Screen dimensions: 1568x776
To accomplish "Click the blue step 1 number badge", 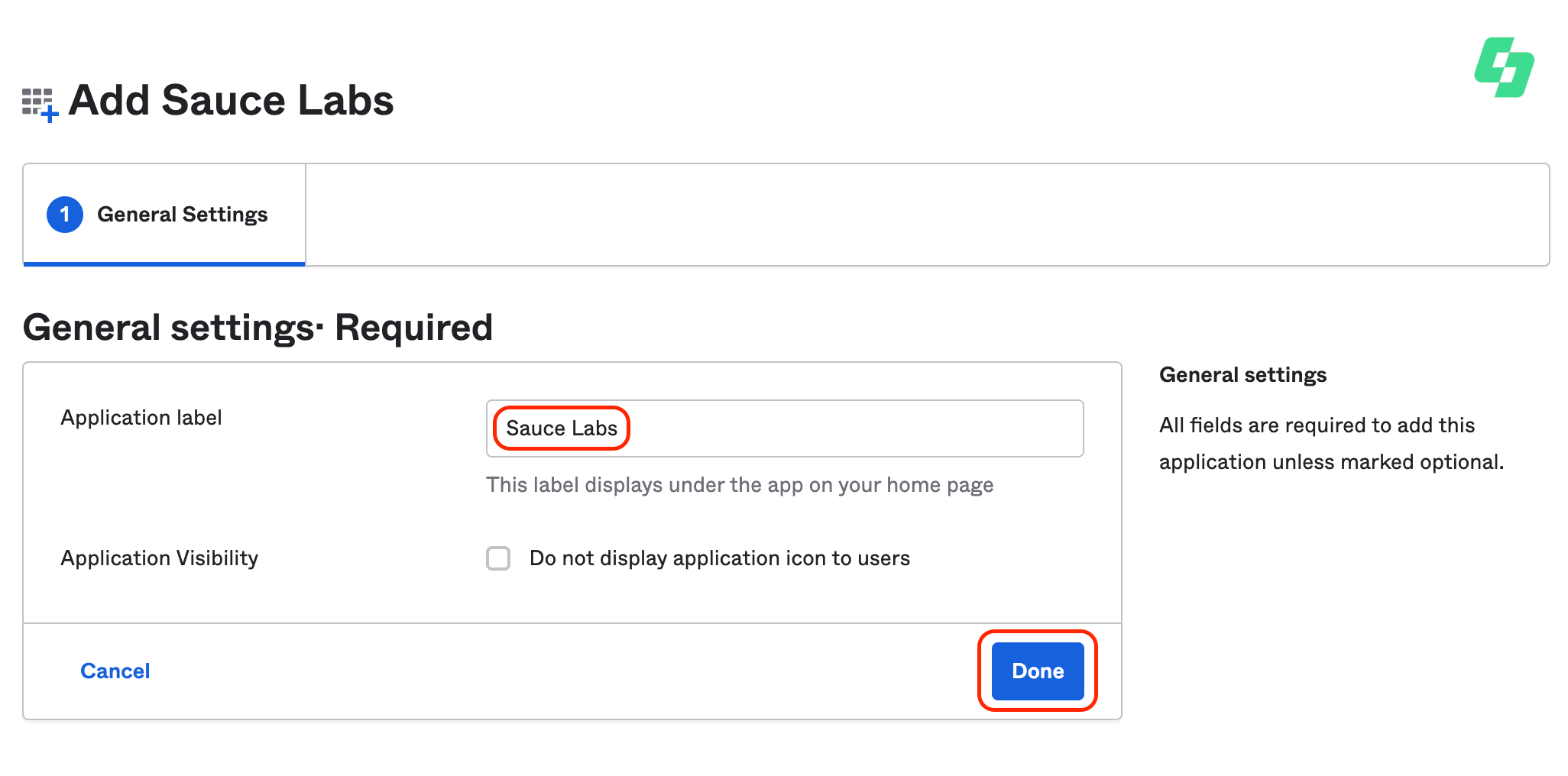I will click(x=65, y=215).
